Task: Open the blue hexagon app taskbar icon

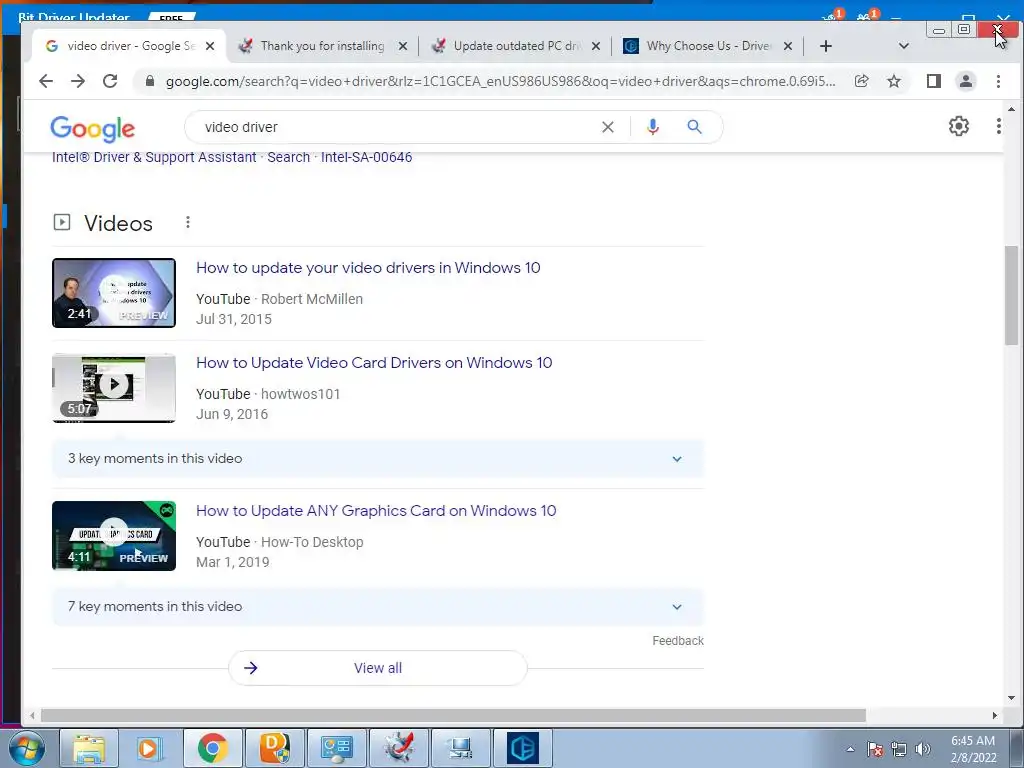Action: pyautogui.click(x=522, y=748)
